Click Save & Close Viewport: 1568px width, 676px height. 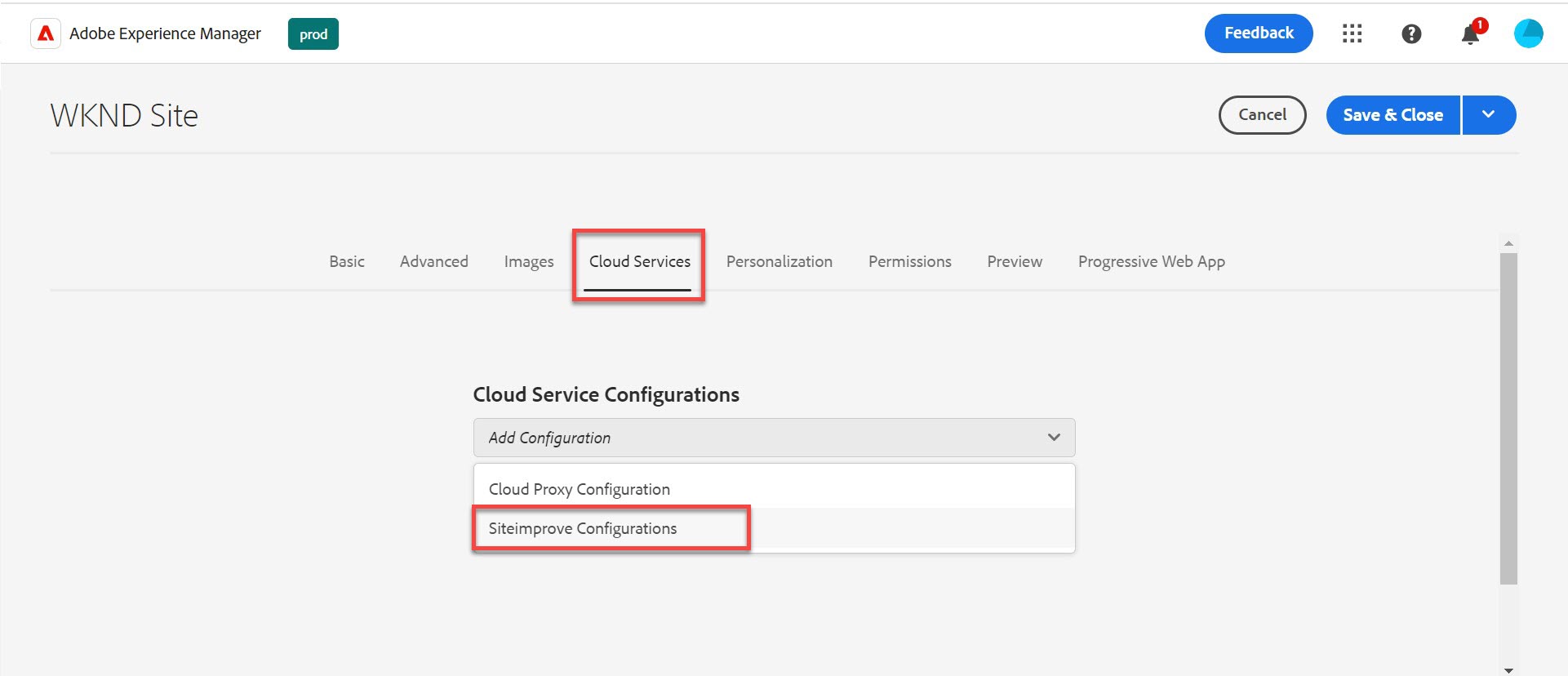[1393, 115]
